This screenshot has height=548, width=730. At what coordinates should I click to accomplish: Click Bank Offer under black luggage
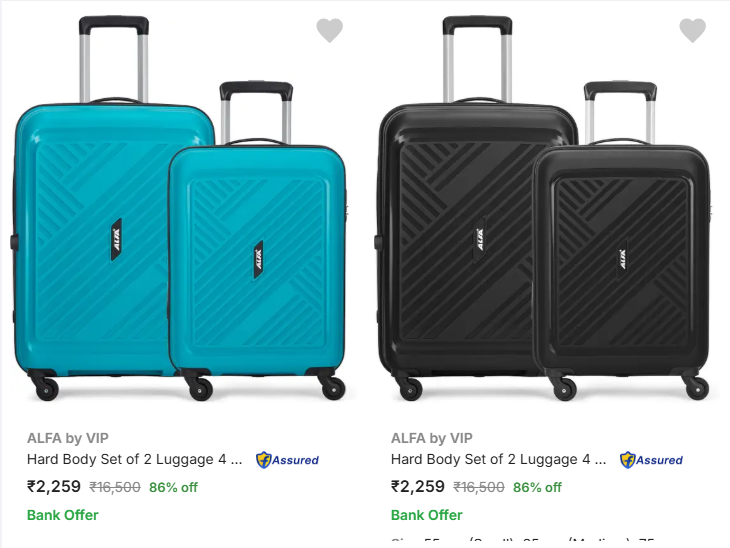click(427, 515)
